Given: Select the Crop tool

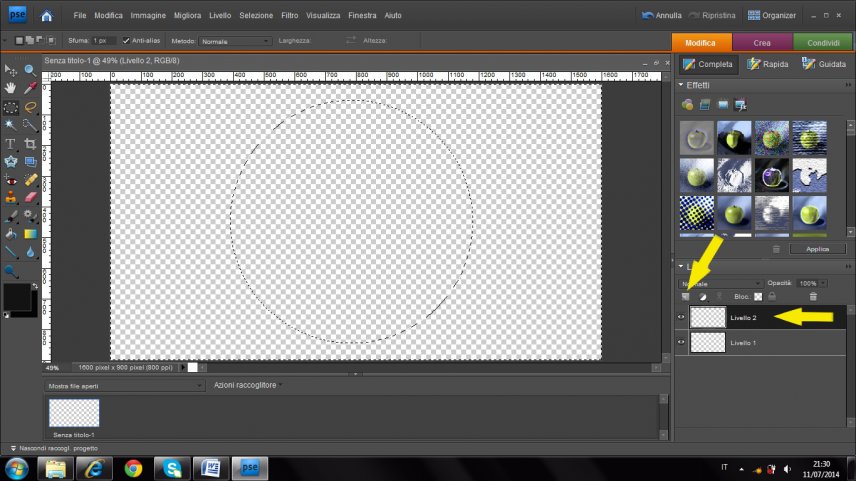Looking at the screenshot, I should coord(30,144).
